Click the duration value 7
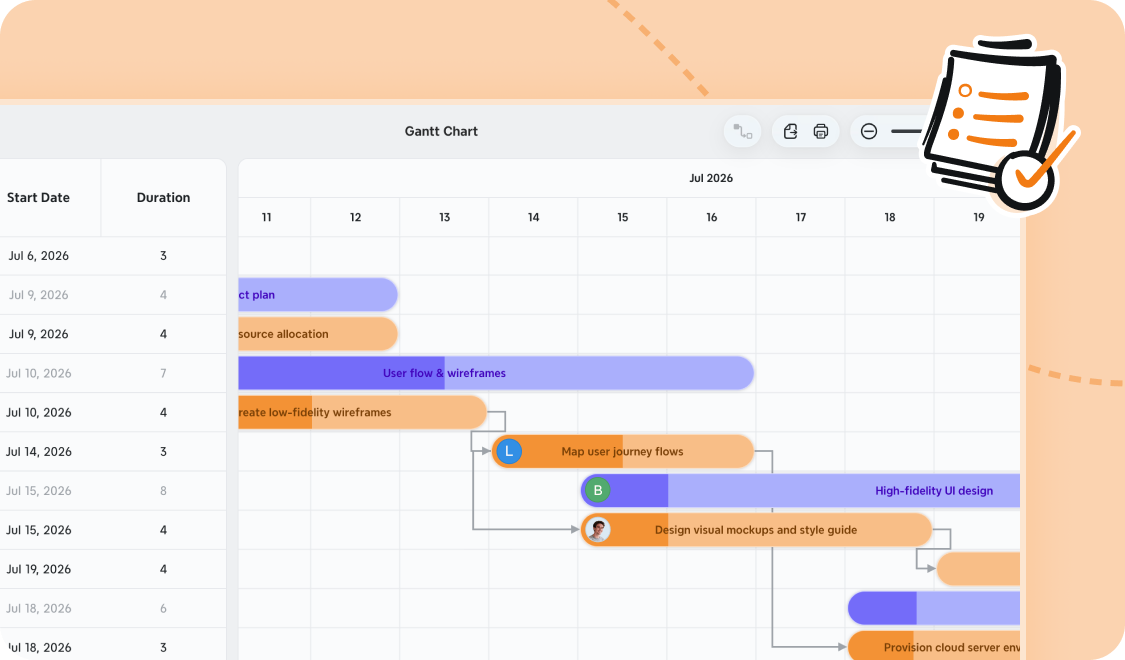The width and height of the screenshot is (1125, 660). (x=164, y=374)
